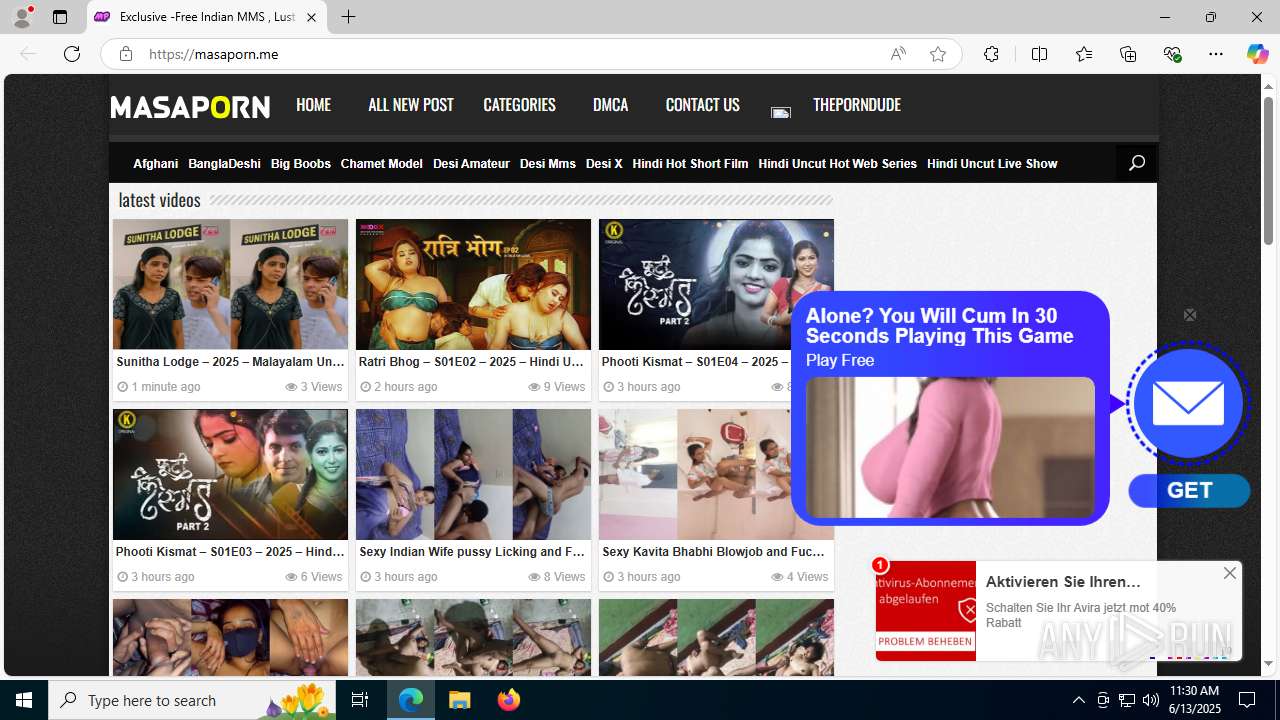This screenshot has width=1280, height=720.
Task: Open the Sunitha Lodge post title
Action: (x=230, y=362)
